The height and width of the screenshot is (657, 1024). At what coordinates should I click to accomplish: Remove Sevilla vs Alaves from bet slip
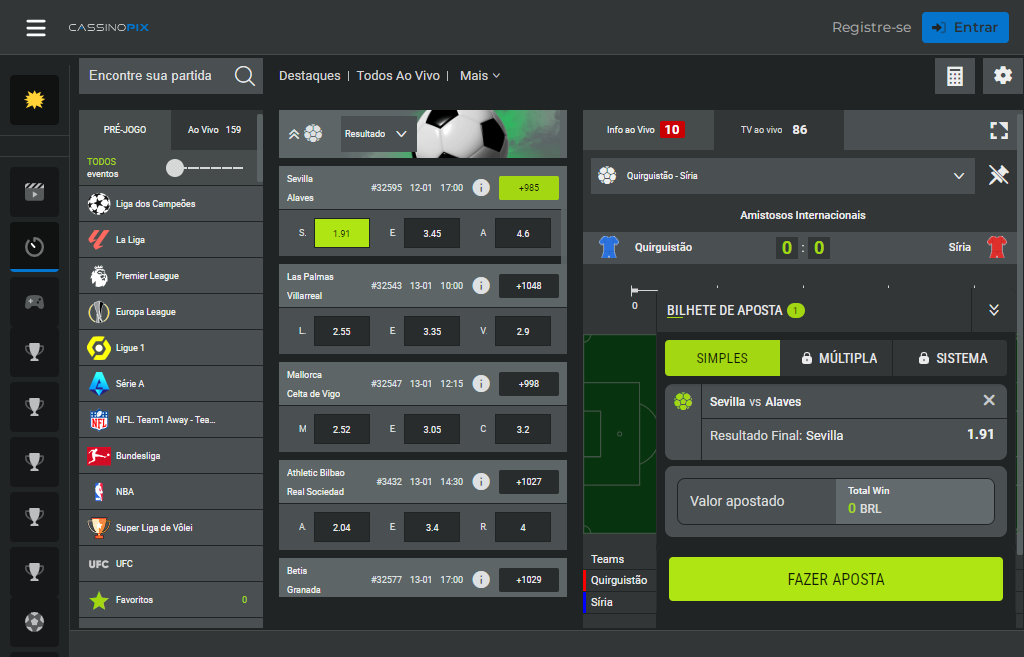click(989, 400)
